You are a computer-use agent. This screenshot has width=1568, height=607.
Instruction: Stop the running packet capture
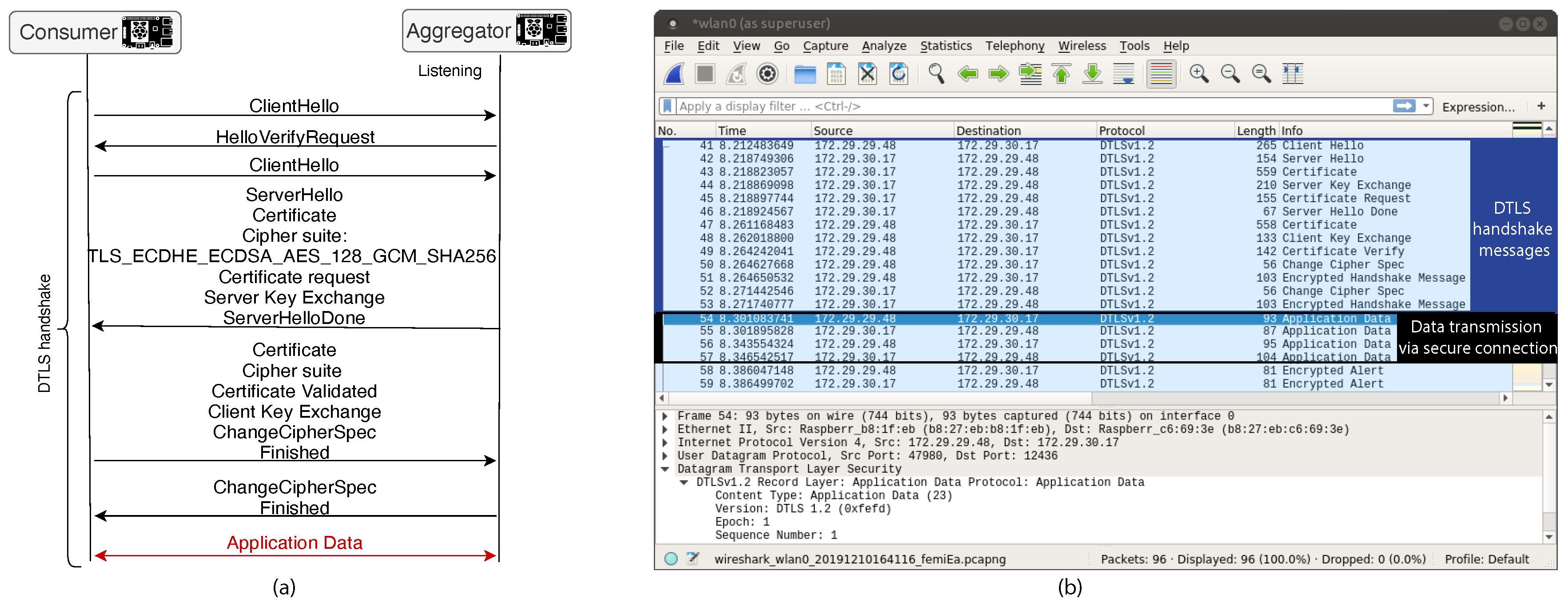pyautogui.click(x=705, y=74)
